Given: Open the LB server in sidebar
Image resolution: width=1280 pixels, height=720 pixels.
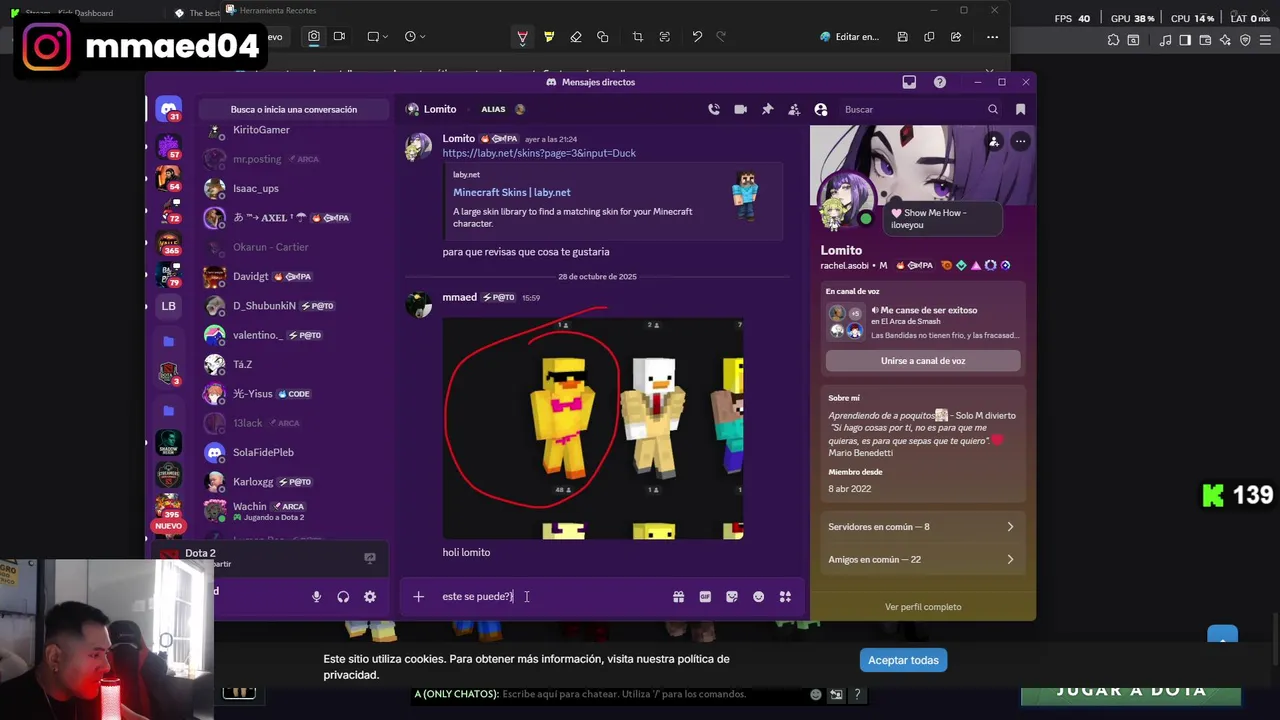Looking at the screenshot, I should 169,306.
